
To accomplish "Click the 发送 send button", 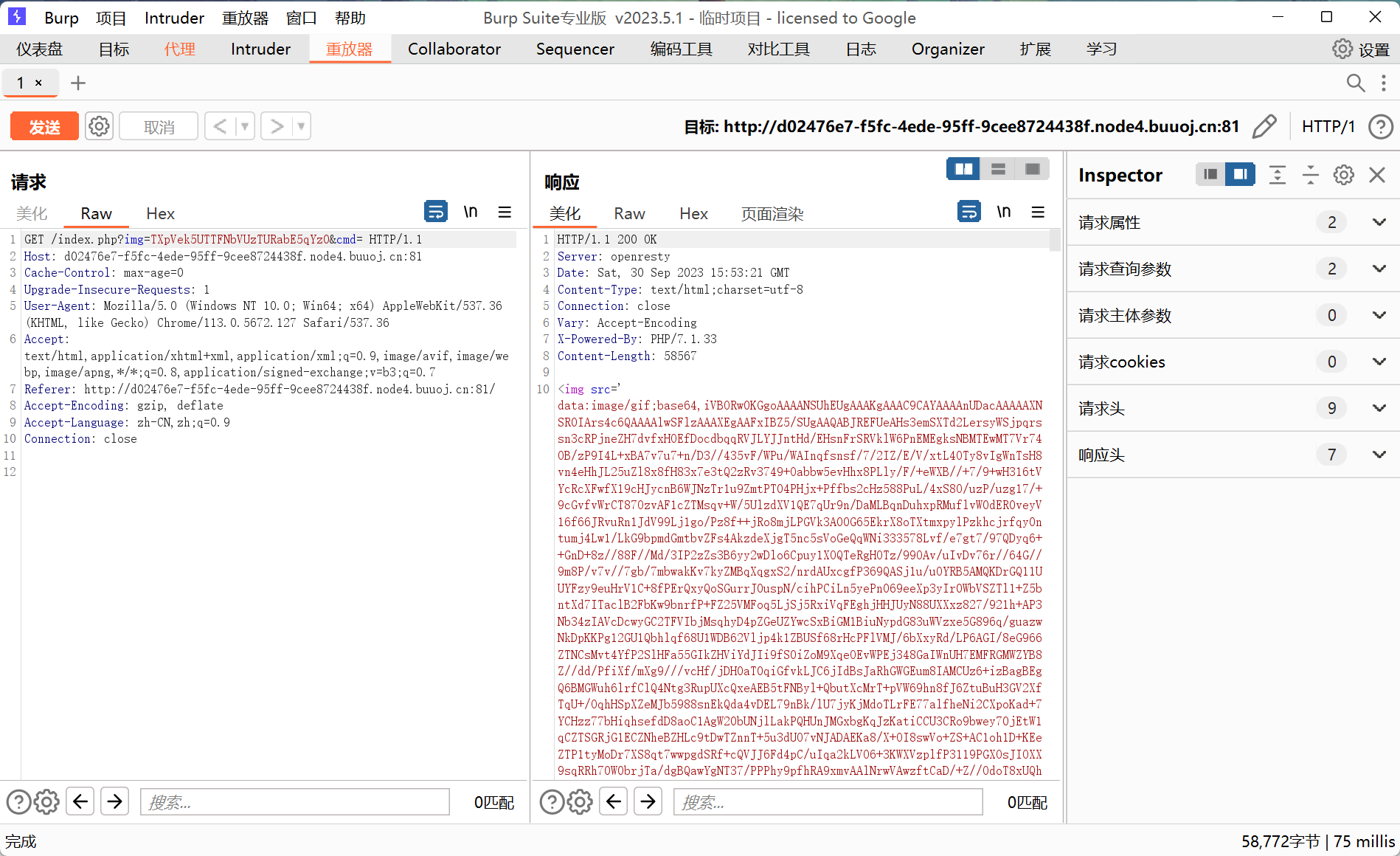I will coord(44,126).
